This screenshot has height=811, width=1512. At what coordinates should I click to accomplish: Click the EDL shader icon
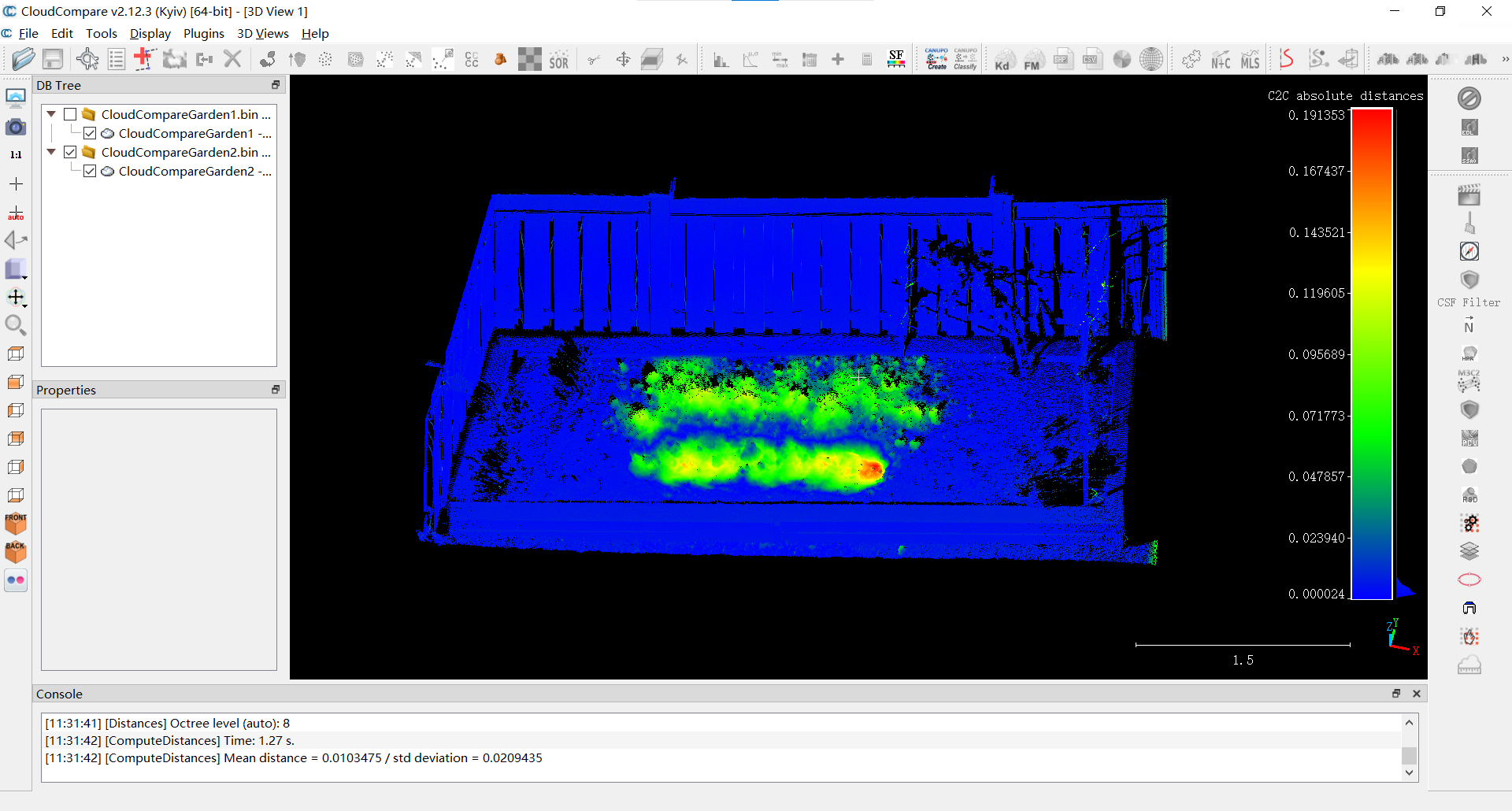click(x=1469, y=127)
